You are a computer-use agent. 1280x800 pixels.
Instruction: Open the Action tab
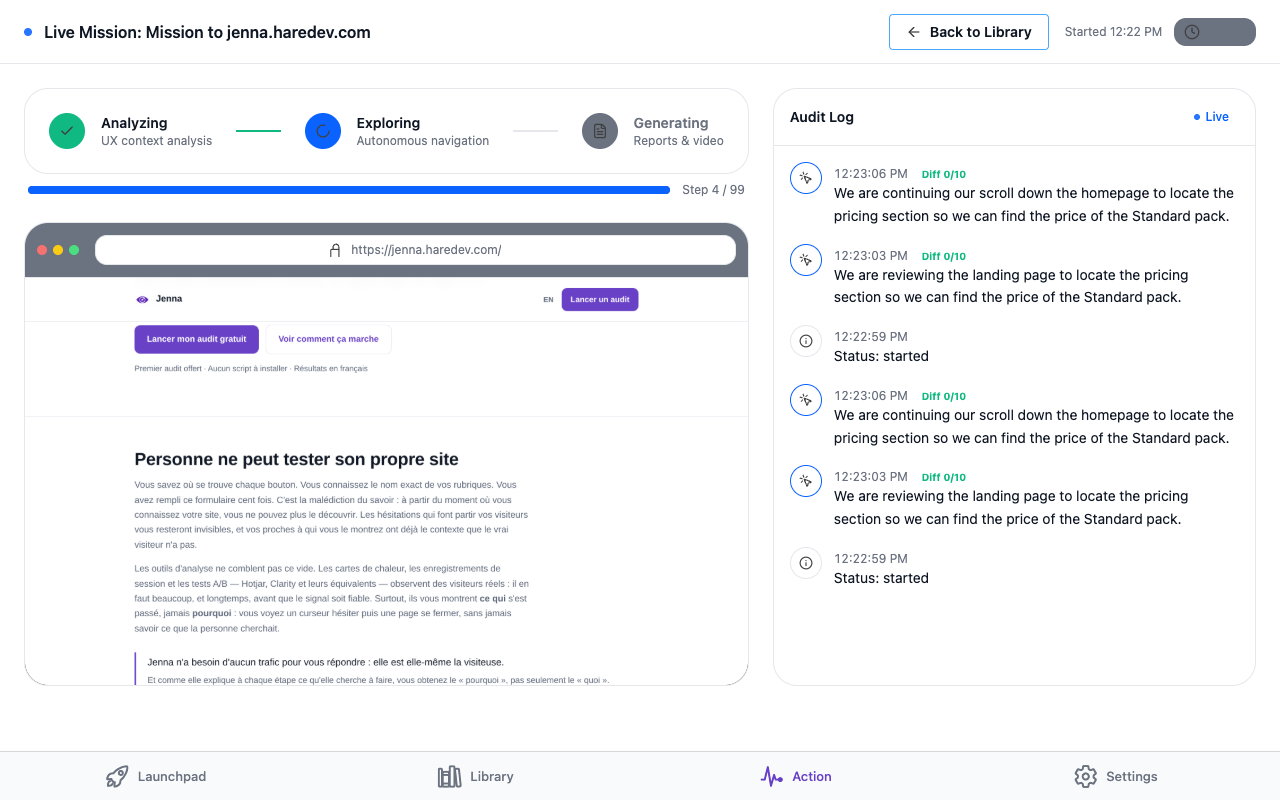(x=796, y=776)
